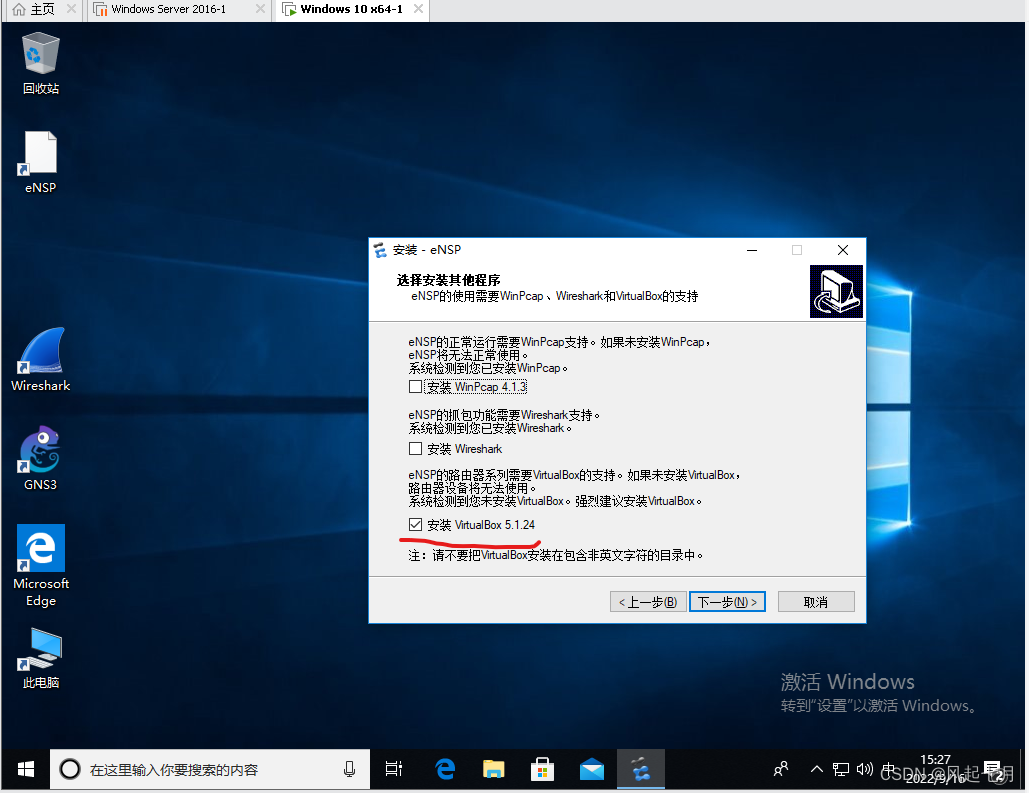
Task: Click the note about VirtualBox non-English directory
Action: coord(556,555)
